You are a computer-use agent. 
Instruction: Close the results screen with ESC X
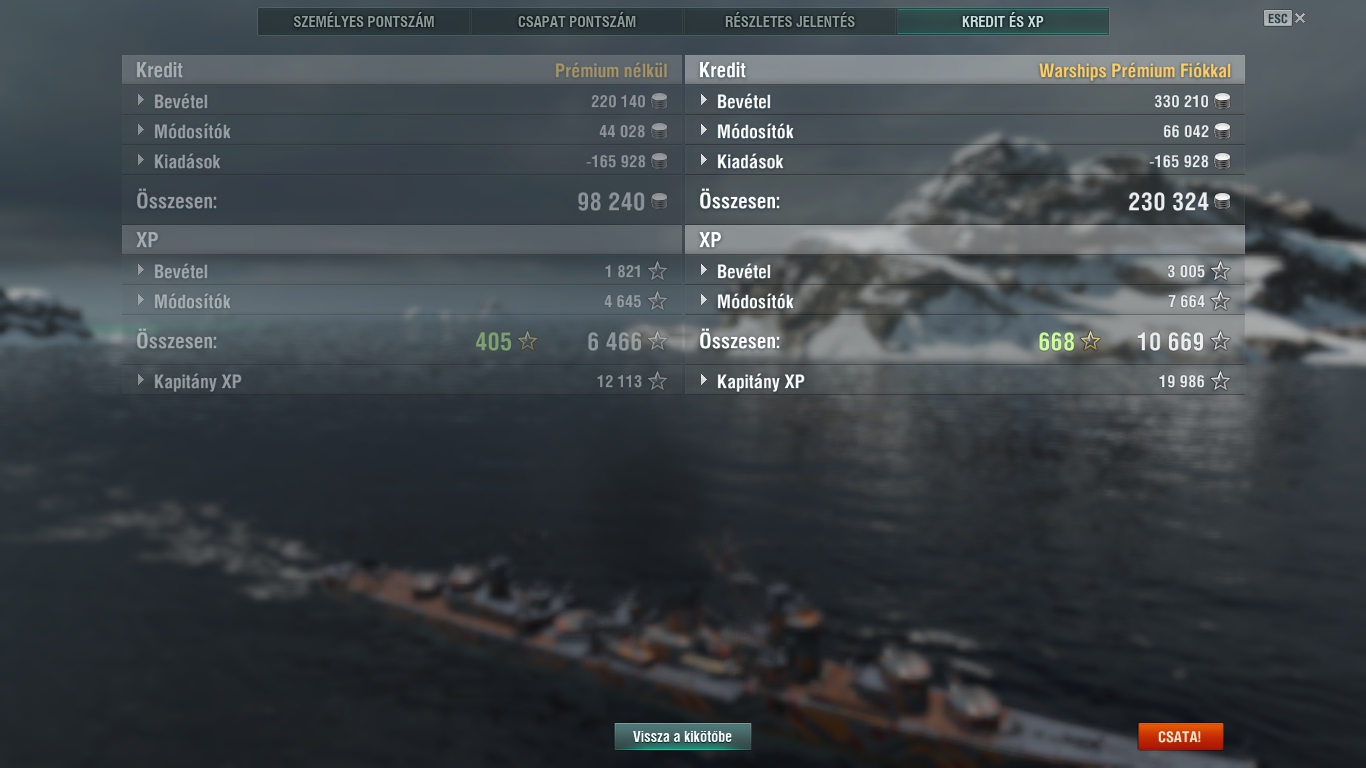coord(1285,18)
